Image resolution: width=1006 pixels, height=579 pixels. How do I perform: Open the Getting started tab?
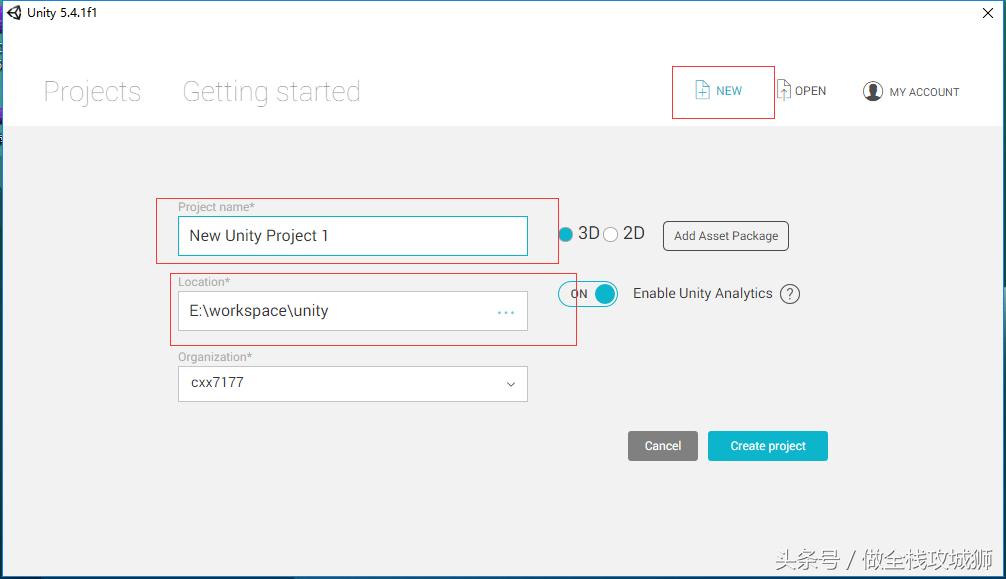click(270, 91)
